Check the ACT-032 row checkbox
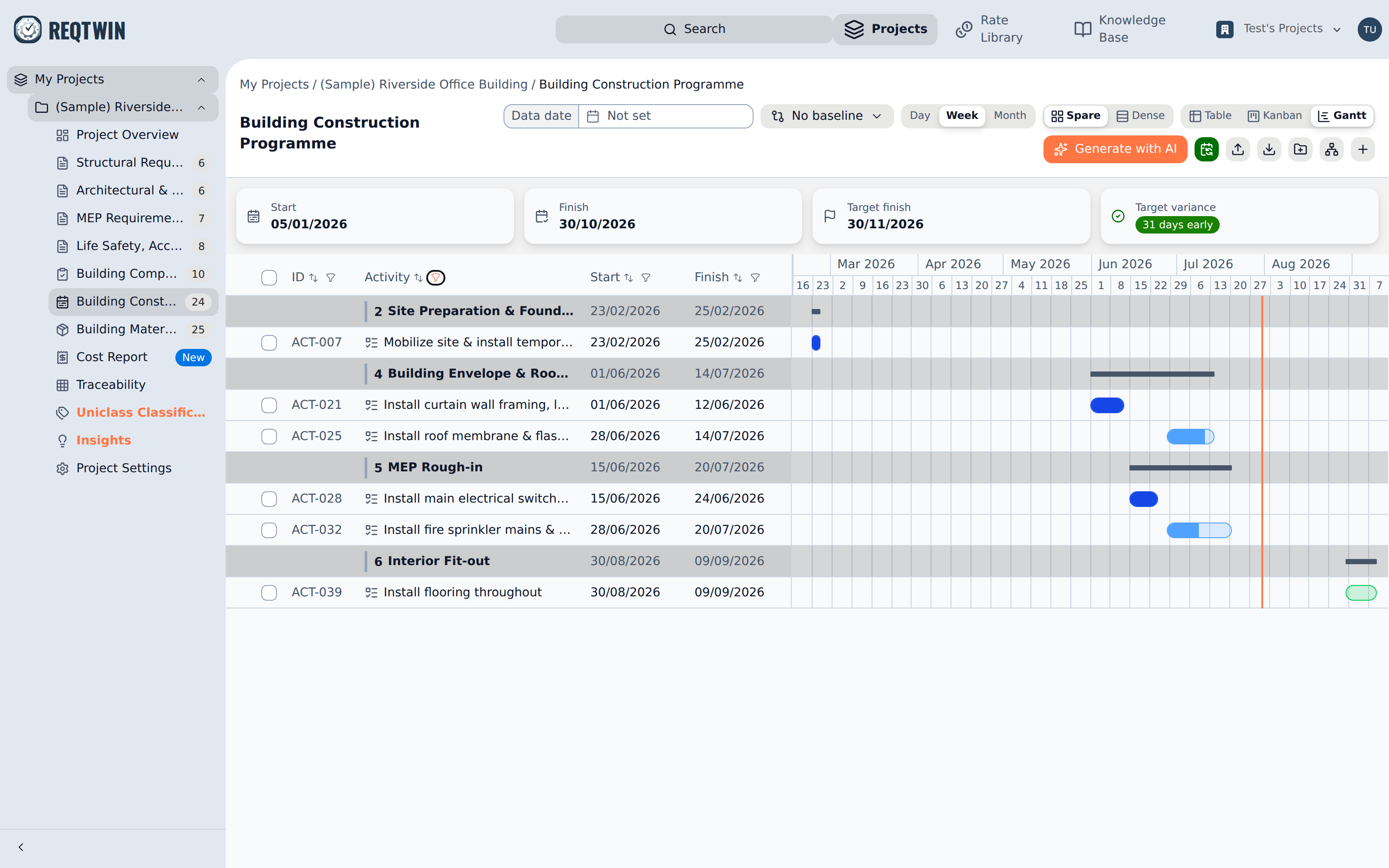 pos(269,530)
